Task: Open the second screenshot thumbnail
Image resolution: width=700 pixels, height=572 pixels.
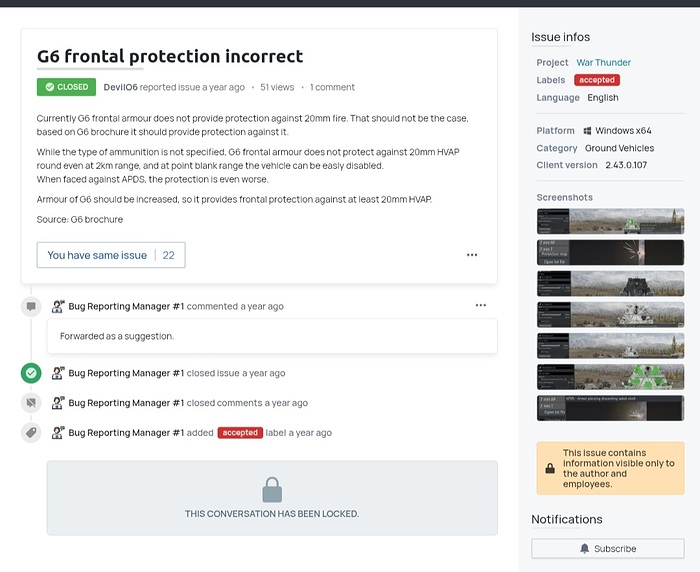Action: coord(610,252)
